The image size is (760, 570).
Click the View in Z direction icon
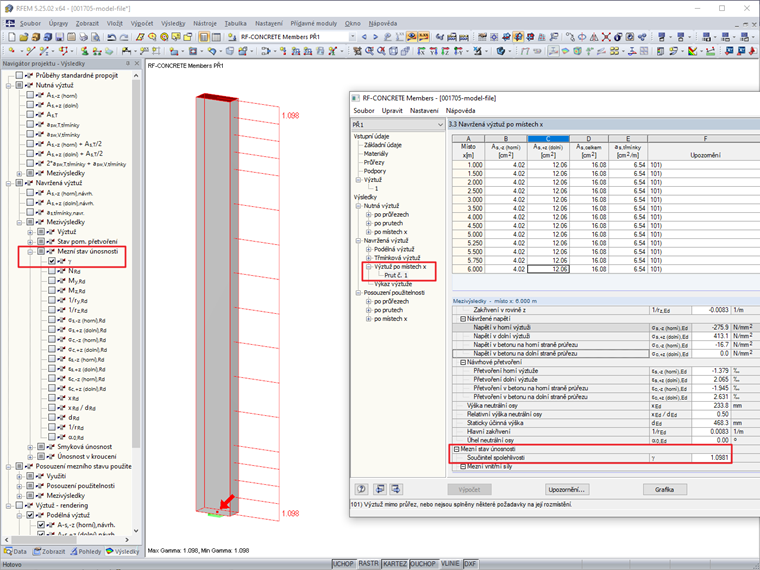(x=445, y=51)
